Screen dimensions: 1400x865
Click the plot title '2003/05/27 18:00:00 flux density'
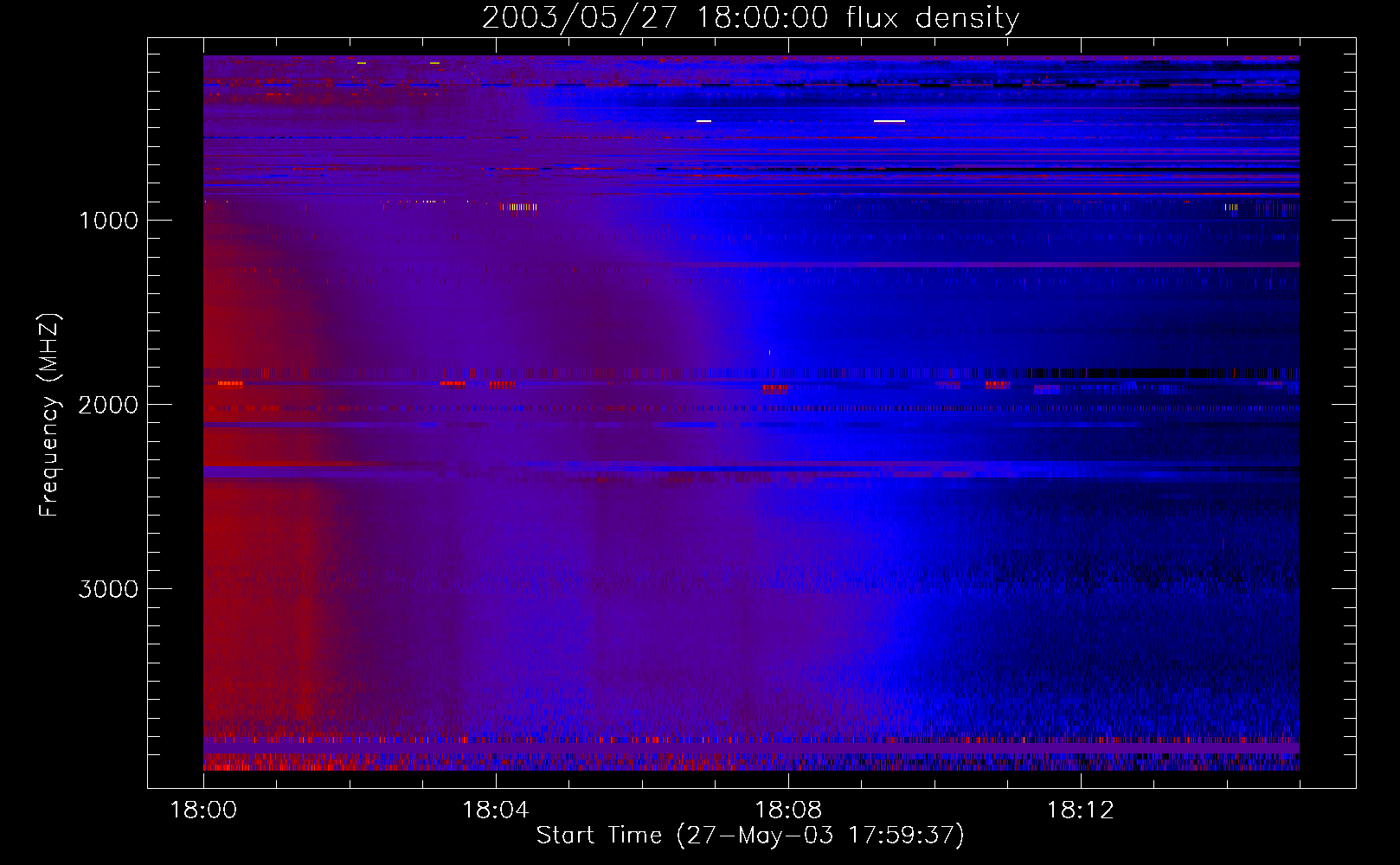click(750, 18)
